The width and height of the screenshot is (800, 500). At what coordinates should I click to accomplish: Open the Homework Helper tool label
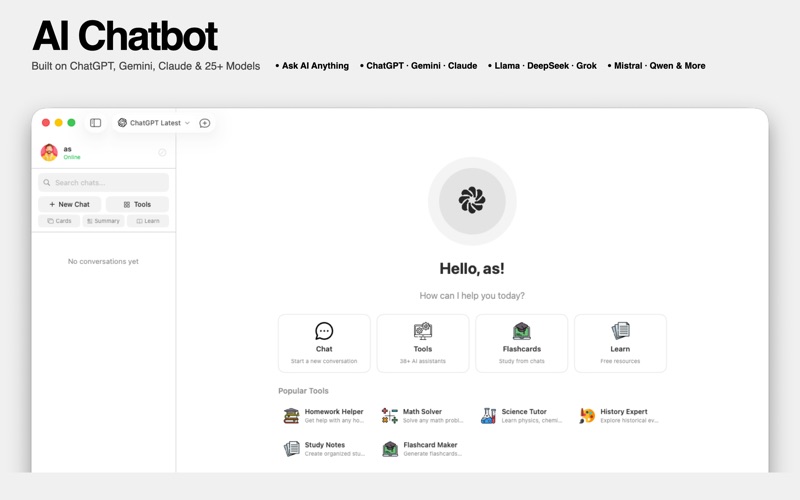coord(334,411)
